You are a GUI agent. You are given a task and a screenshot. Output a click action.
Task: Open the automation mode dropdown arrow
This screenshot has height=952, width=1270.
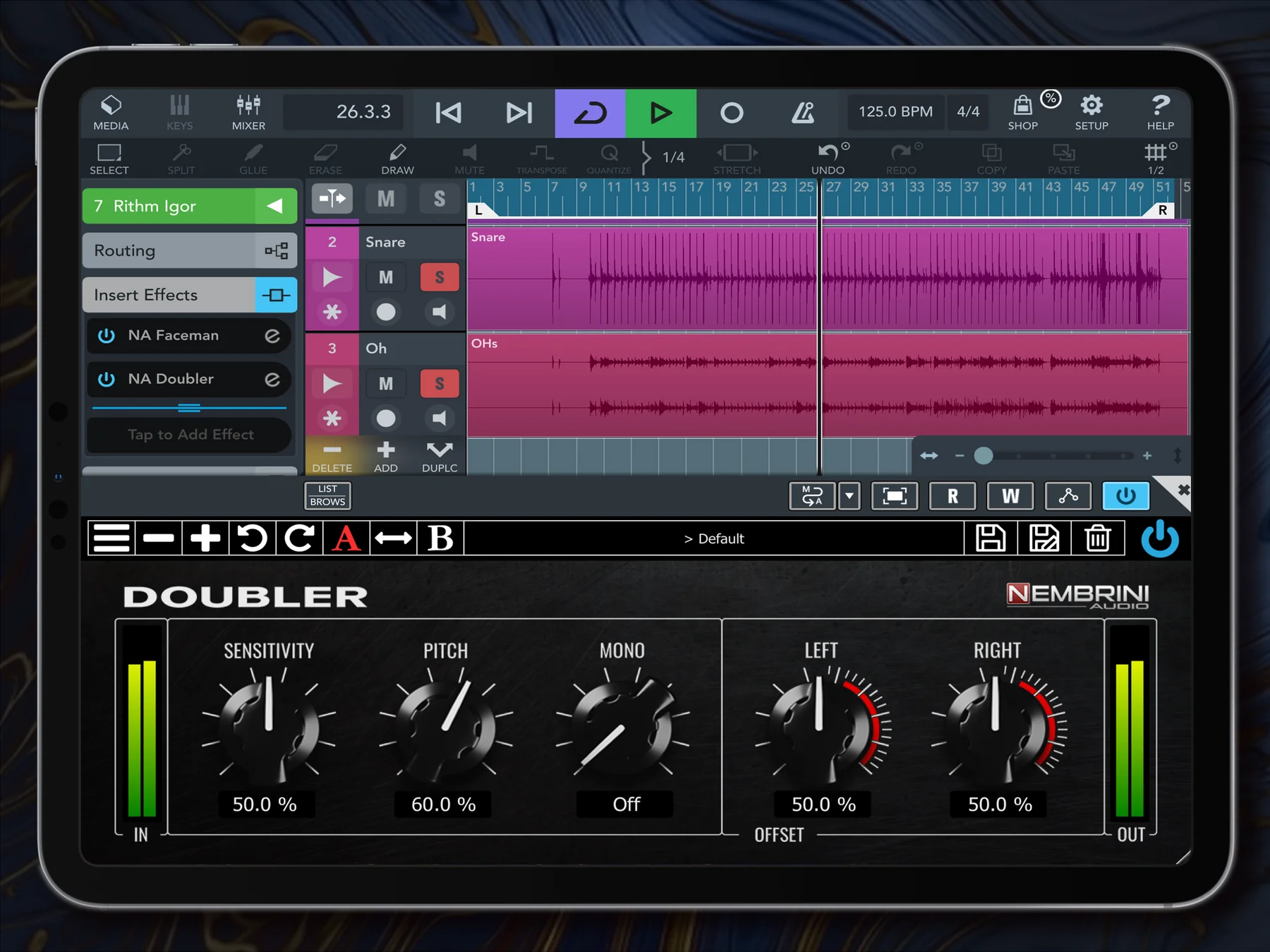[x=849, y=496]
